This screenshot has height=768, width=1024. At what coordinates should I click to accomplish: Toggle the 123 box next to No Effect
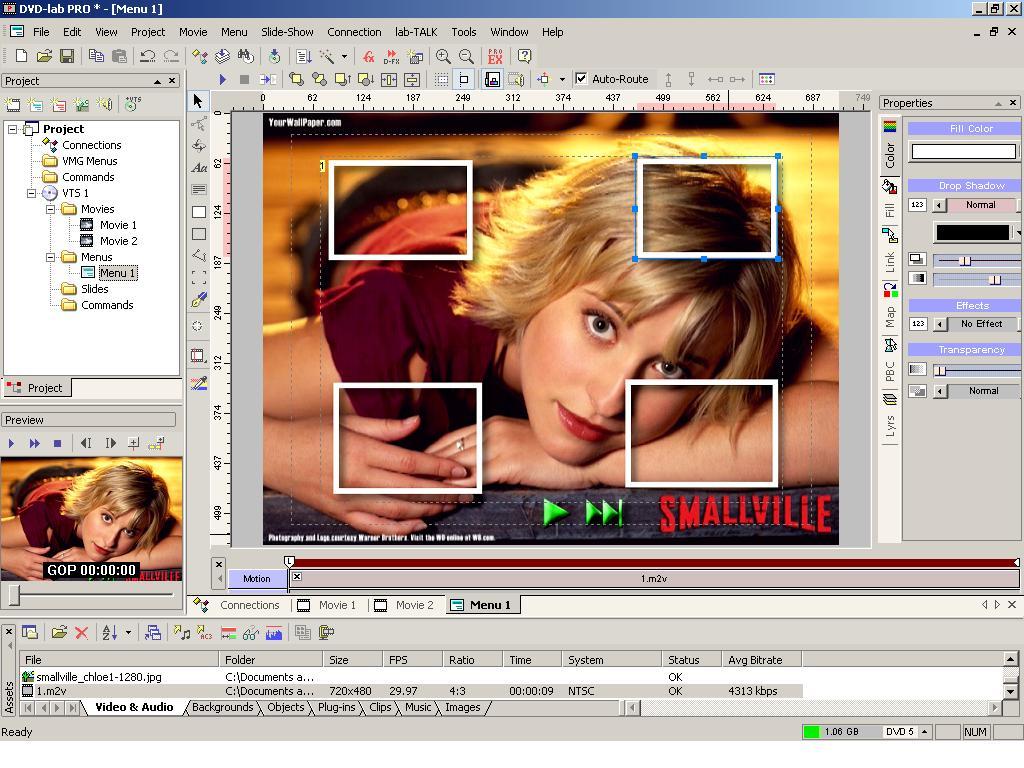(x=918, y=324)
